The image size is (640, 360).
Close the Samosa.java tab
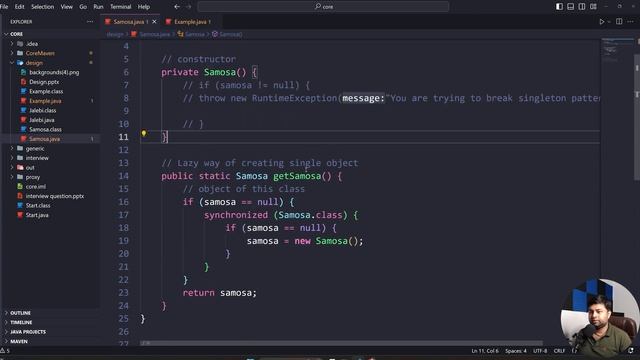[x=154, y=22]
